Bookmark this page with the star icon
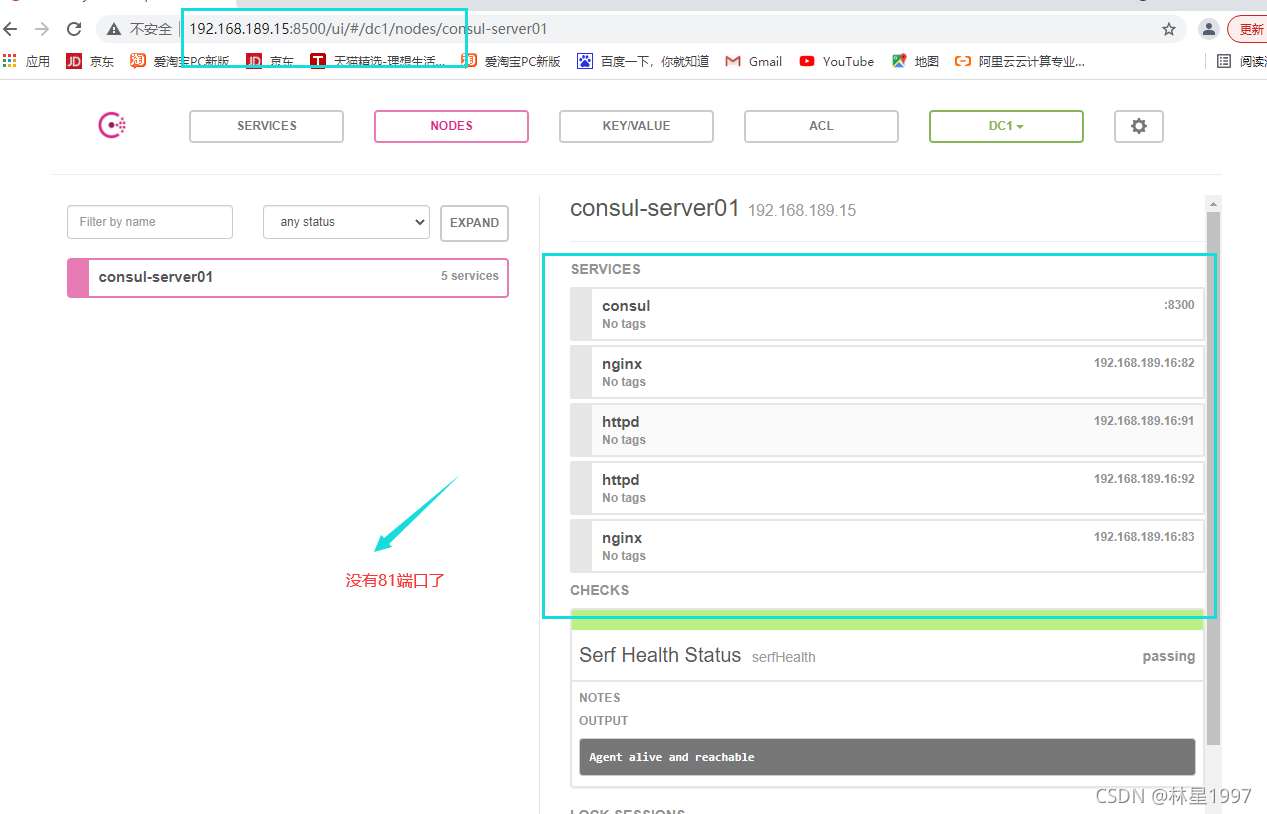 (1169, 29)
